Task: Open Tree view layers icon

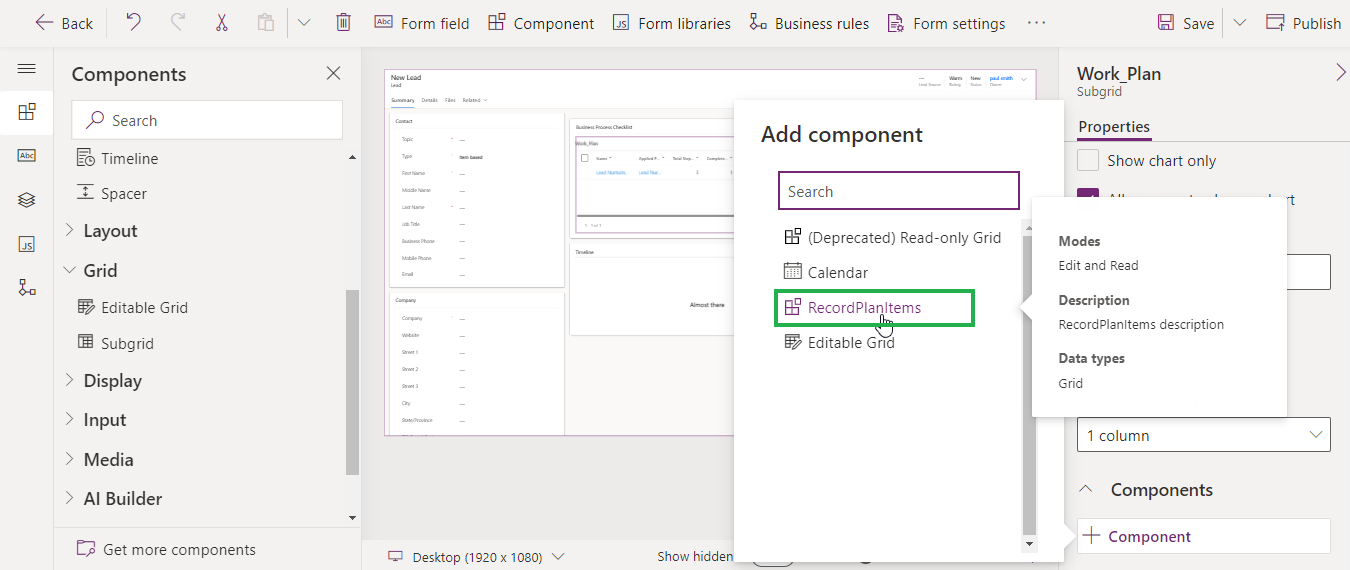Action: coord(27,200)
